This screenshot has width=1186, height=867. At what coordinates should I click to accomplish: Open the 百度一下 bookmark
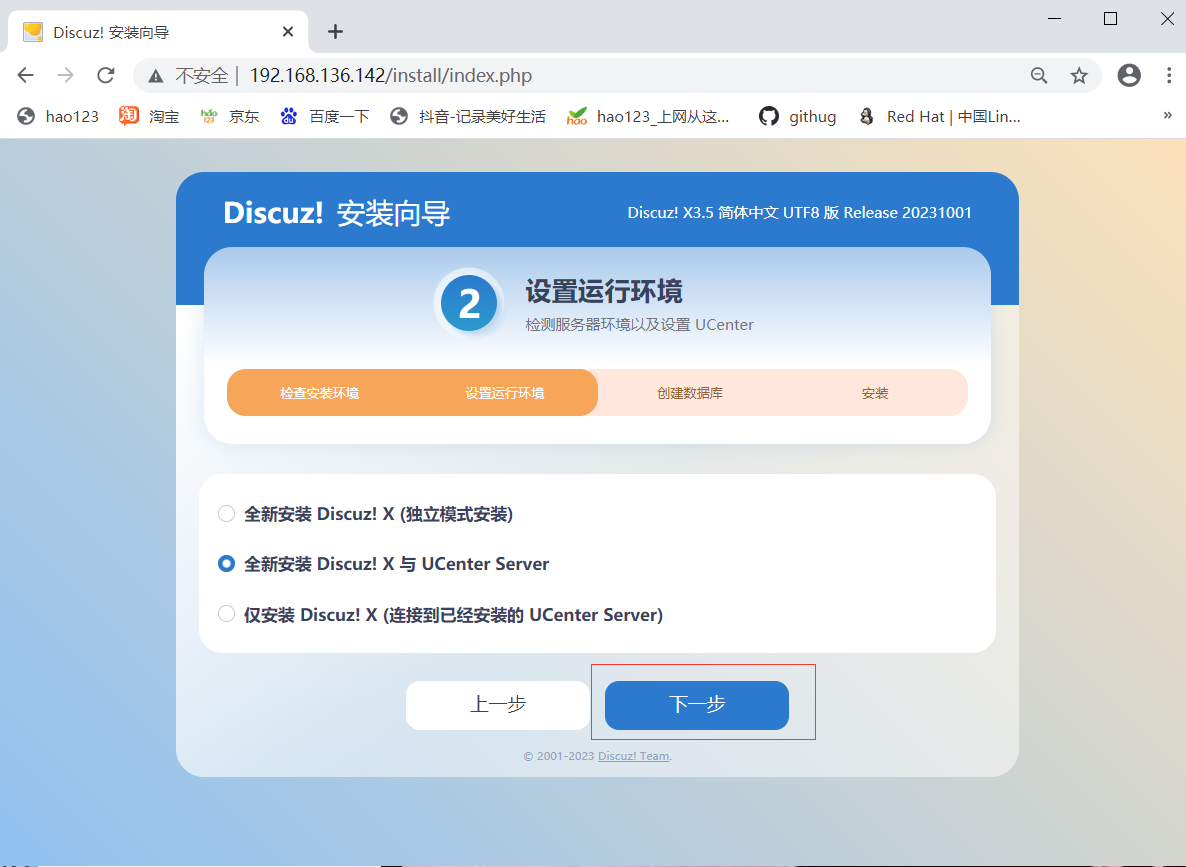point(324,117)
